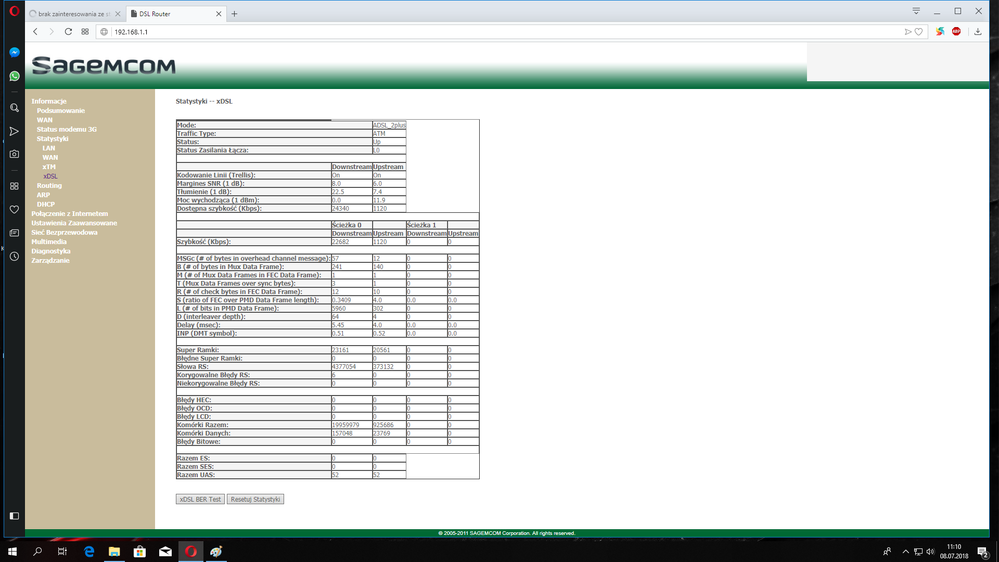
Task: Close the DSL Router tab
Action: tap(219, 13)
